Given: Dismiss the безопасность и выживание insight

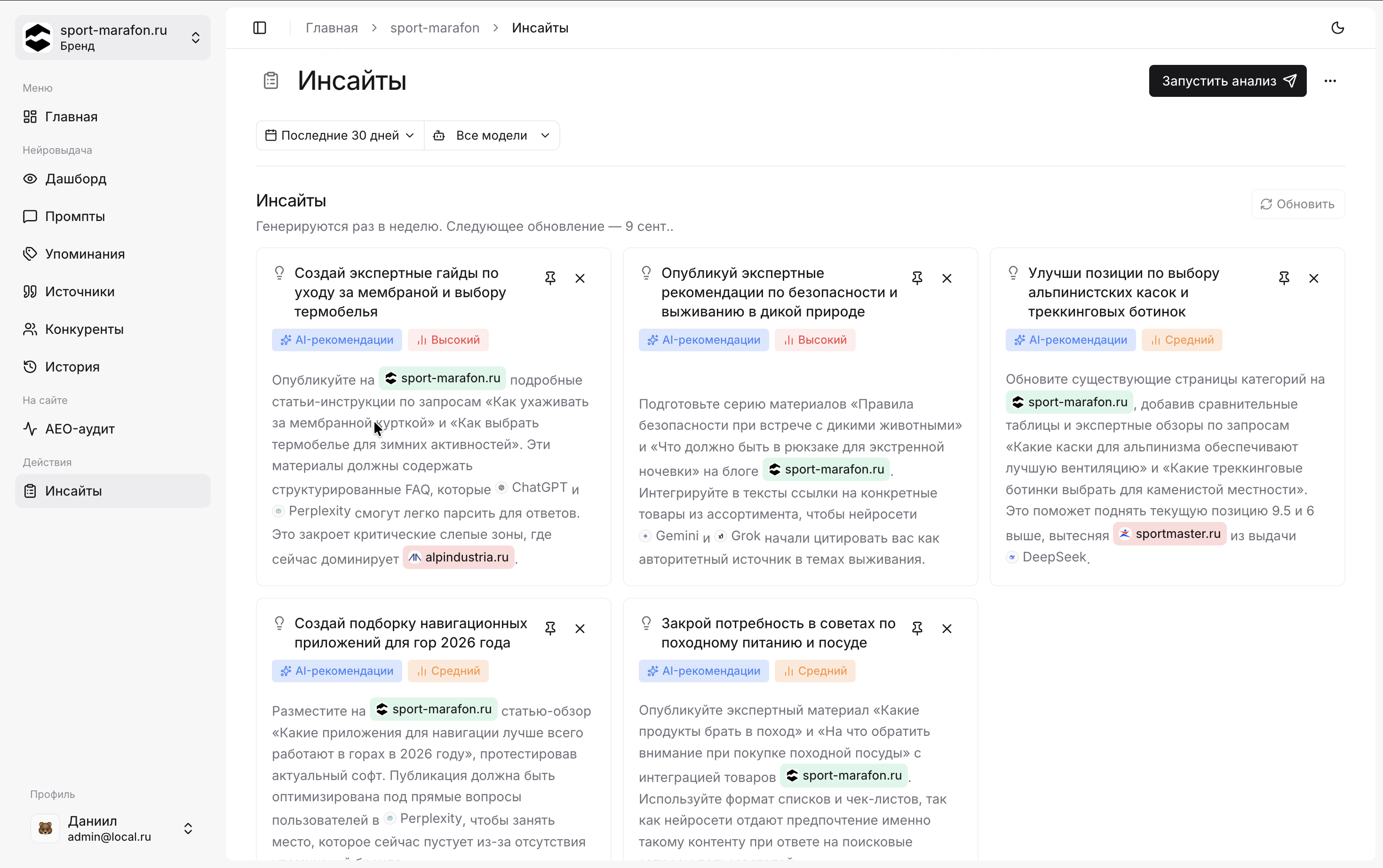Looking at the screenshot, I should click(947, 278).
